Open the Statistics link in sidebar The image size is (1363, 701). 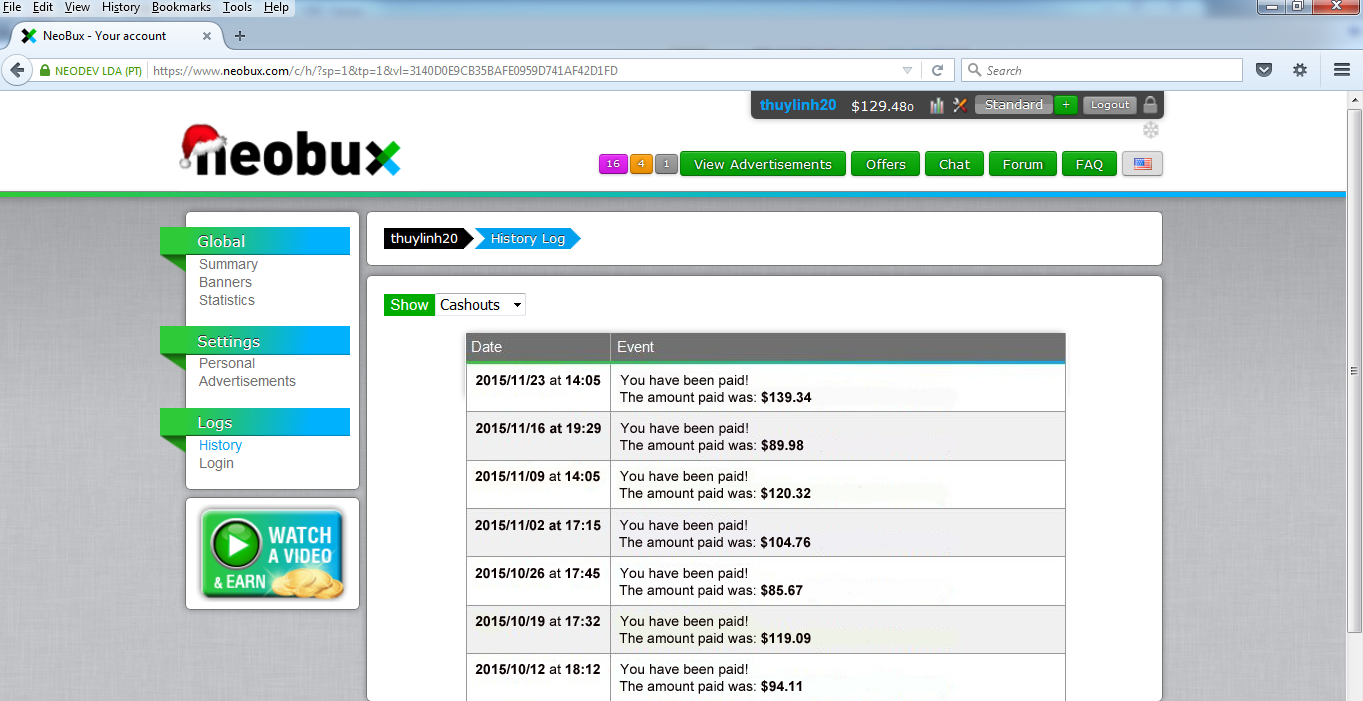pyautogui.click(x=227, y=300)
